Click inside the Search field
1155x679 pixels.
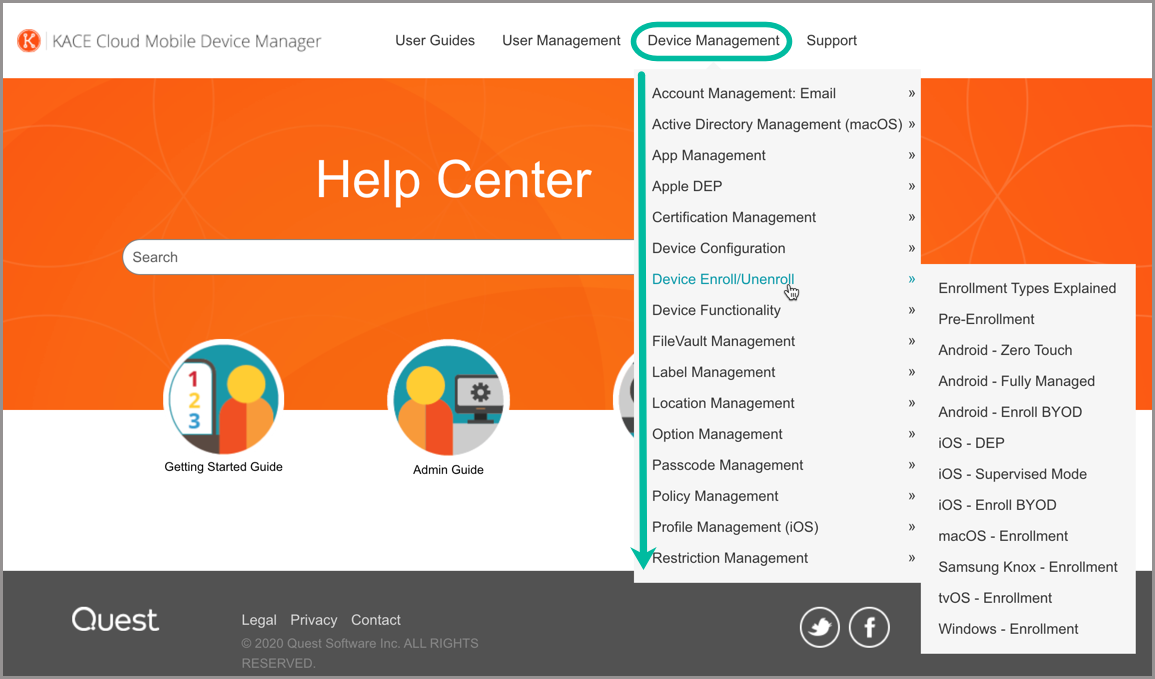click(x=380, y=258)
